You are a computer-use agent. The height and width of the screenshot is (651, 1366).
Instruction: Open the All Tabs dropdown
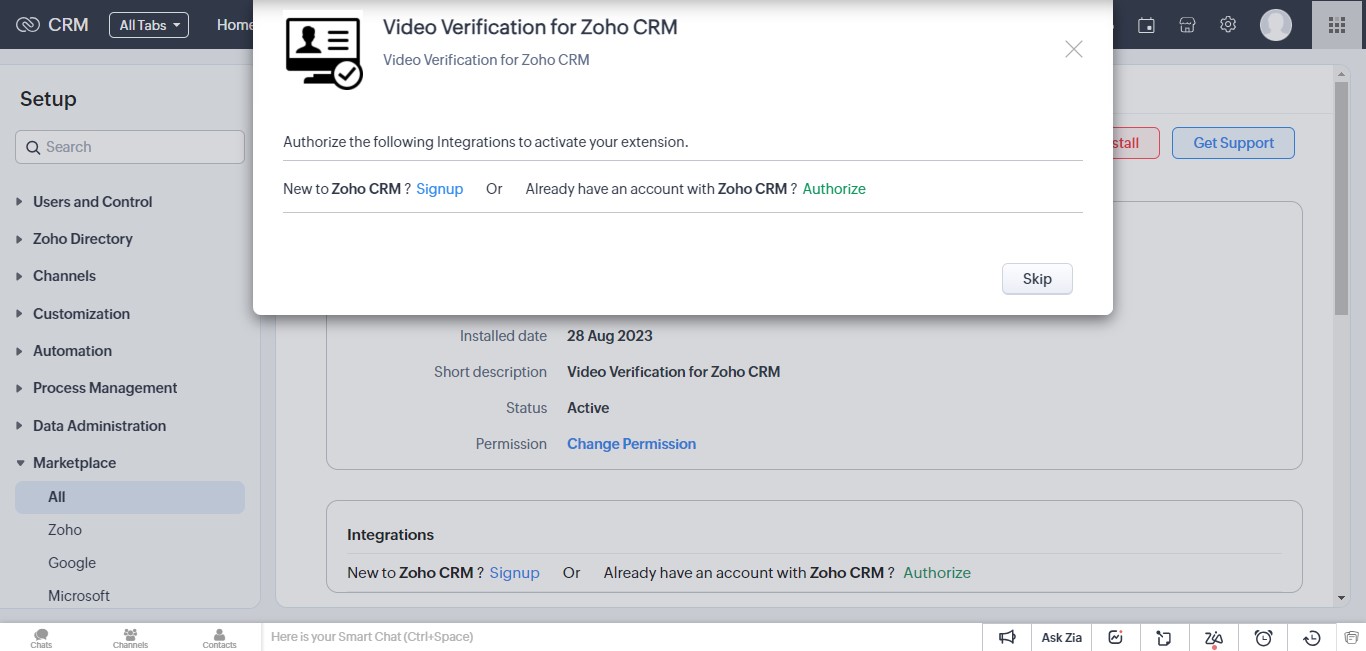tap(149, 25)
